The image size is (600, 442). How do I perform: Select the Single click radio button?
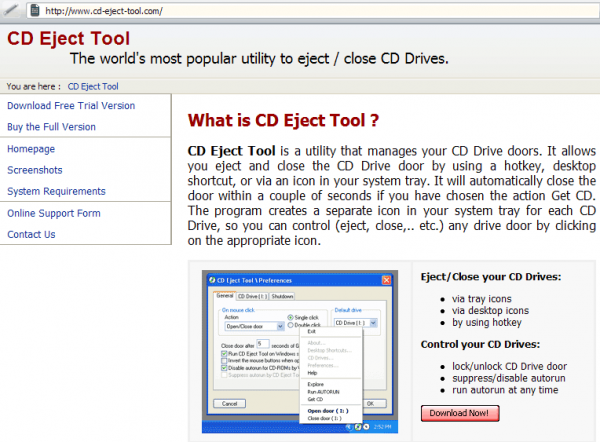coord(291,315)
